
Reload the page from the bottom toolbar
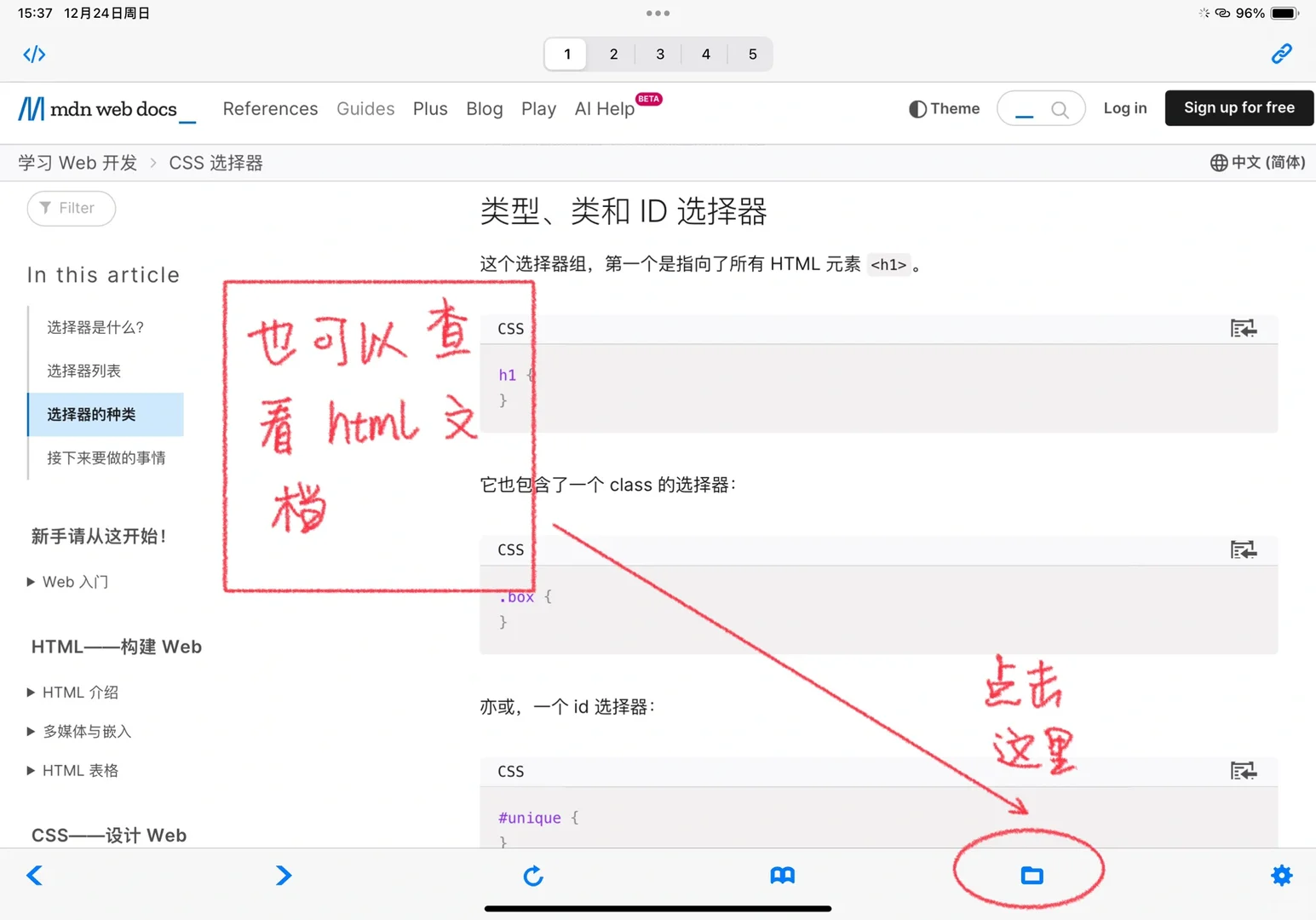pos(533,875)
